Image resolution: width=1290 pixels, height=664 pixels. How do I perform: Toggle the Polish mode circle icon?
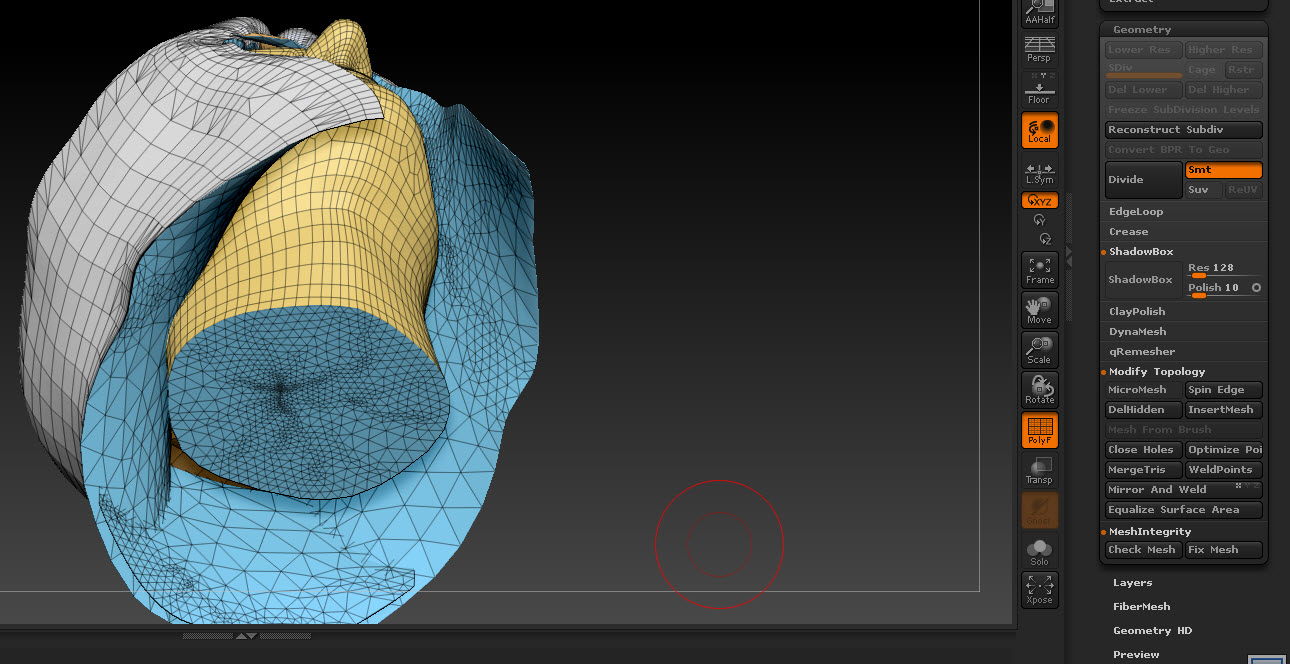1257,288
